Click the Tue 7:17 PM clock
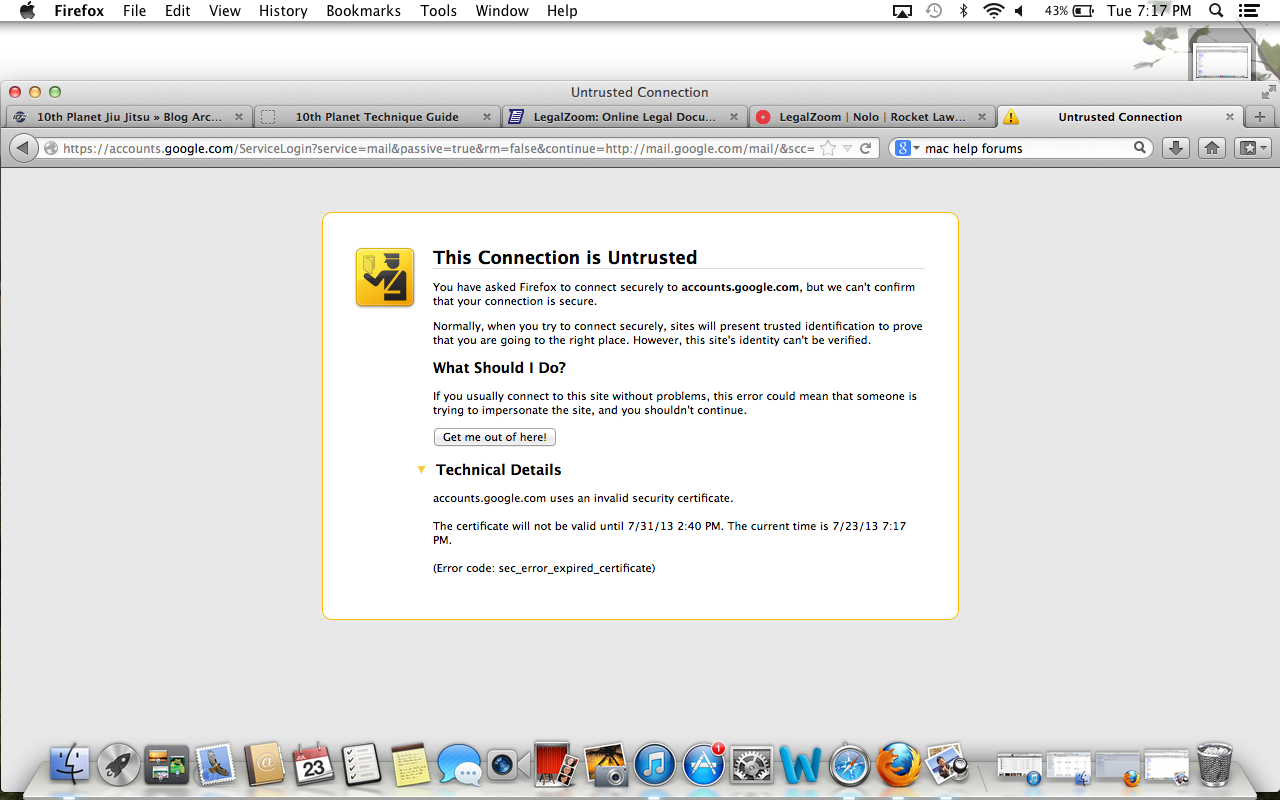 click(1149, 11)
